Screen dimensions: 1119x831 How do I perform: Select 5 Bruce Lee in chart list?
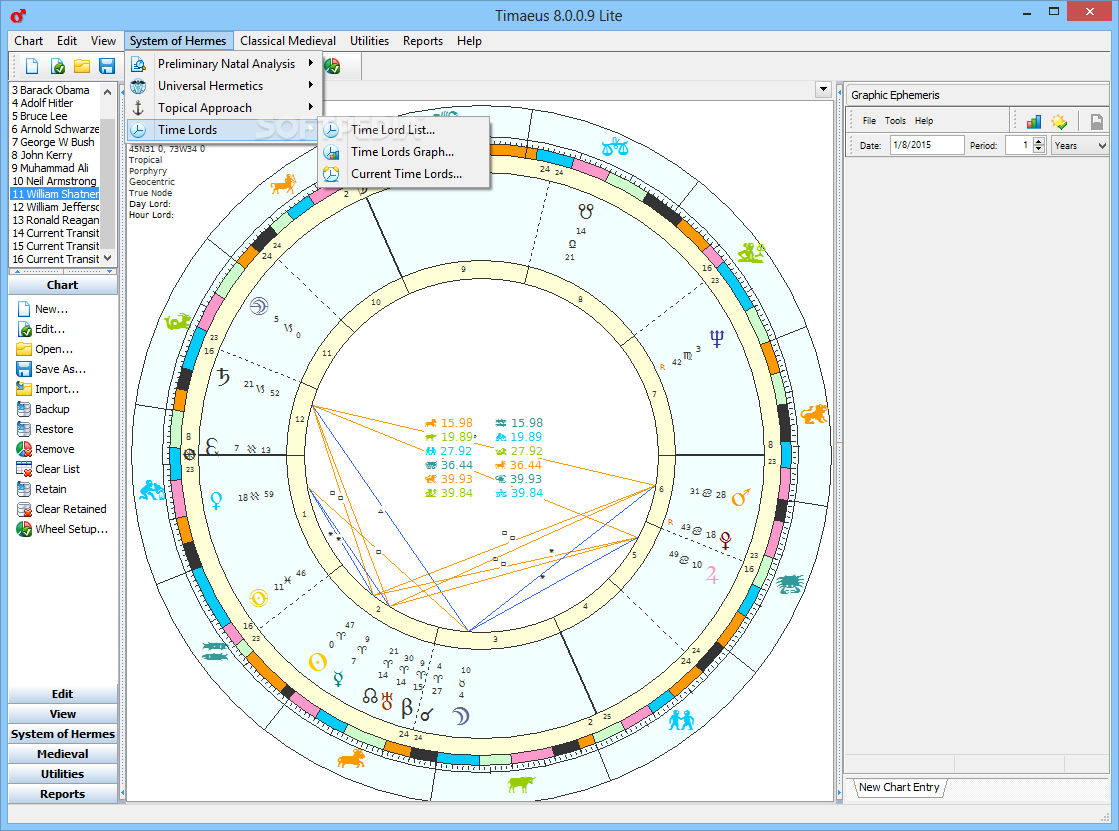[55, 116]
